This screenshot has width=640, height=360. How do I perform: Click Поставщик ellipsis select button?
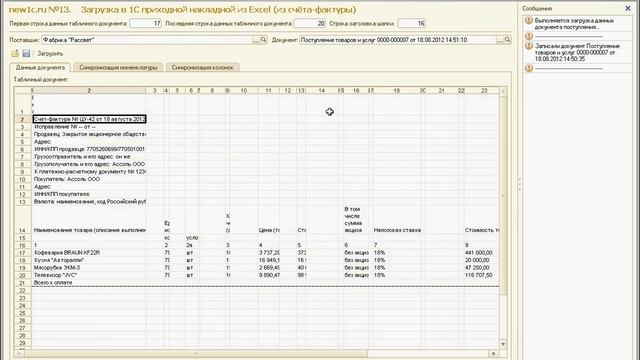pos(256,40)
